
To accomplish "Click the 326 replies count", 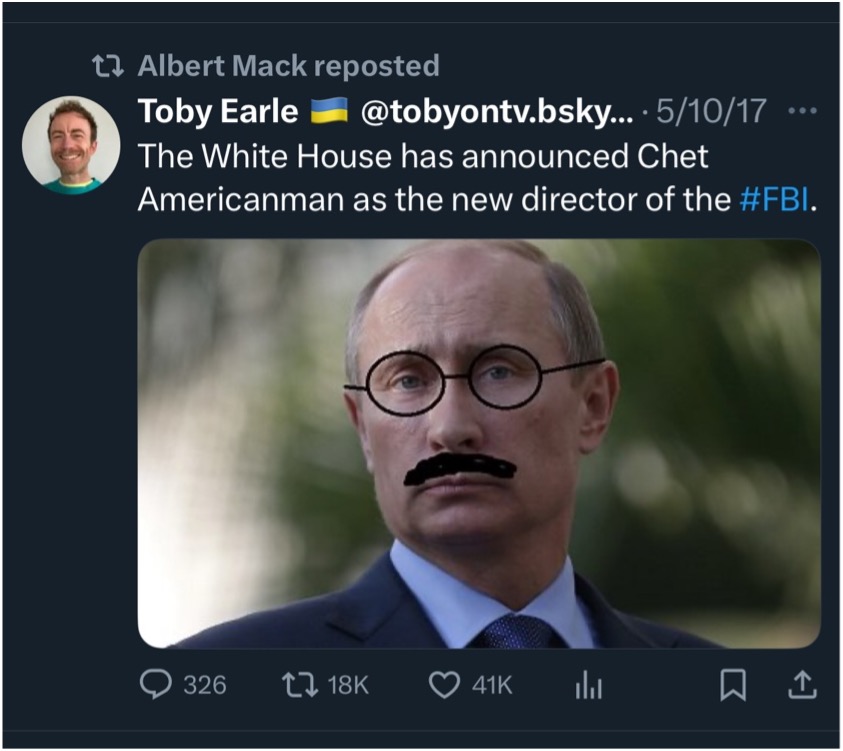I will [x=204, y=685].
